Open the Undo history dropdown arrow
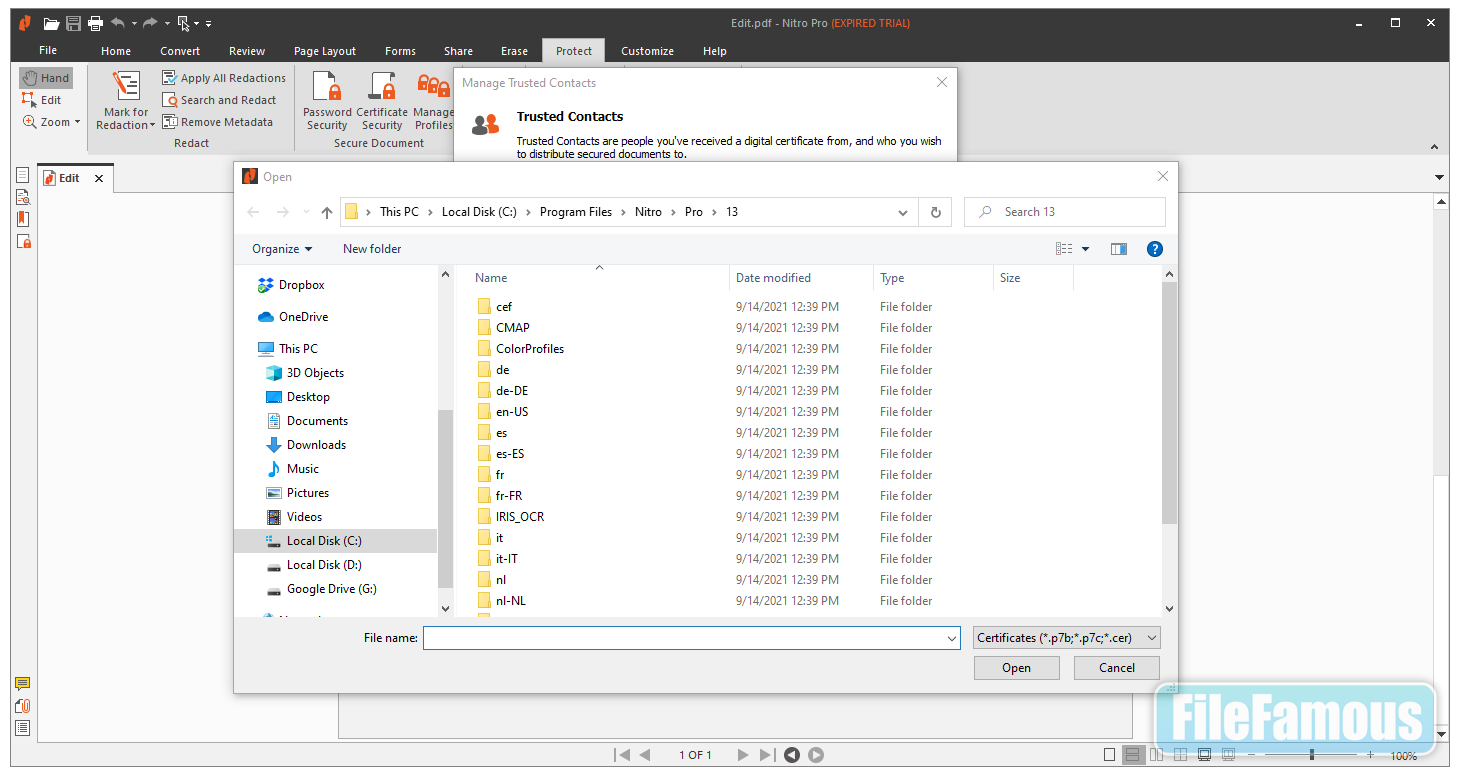The height and width of the screenshot is (775, 1458). click(x=134, y=23)
